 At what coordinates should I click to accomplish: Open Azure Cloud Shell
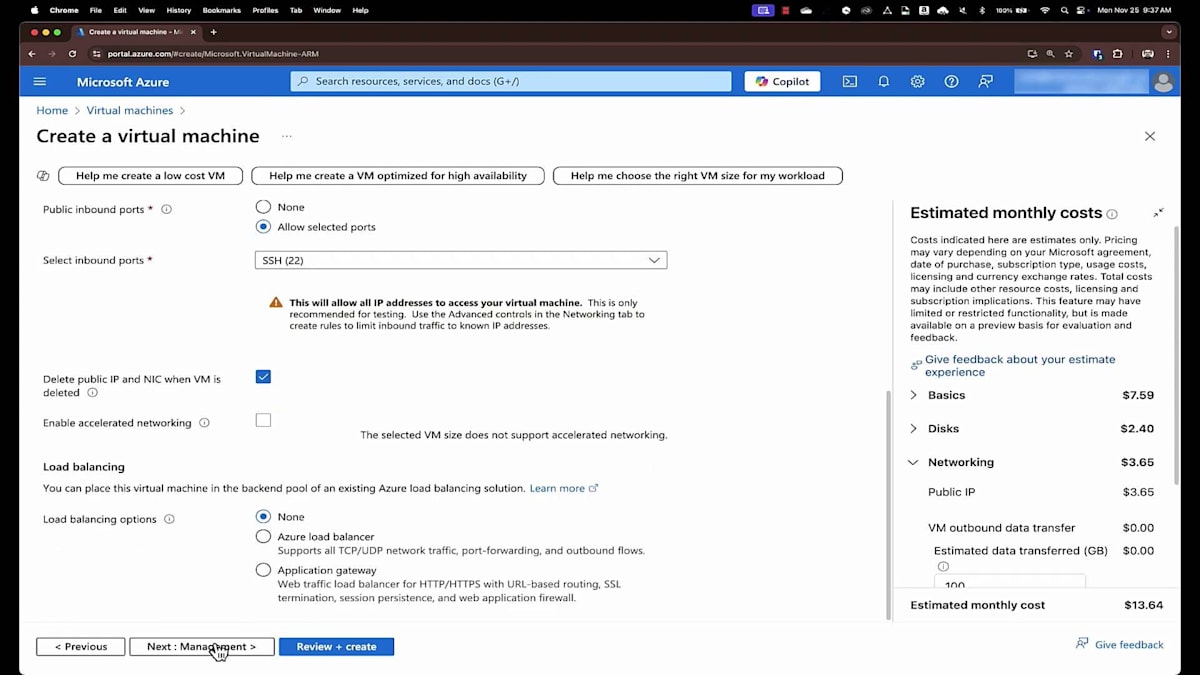pos(849,82)
